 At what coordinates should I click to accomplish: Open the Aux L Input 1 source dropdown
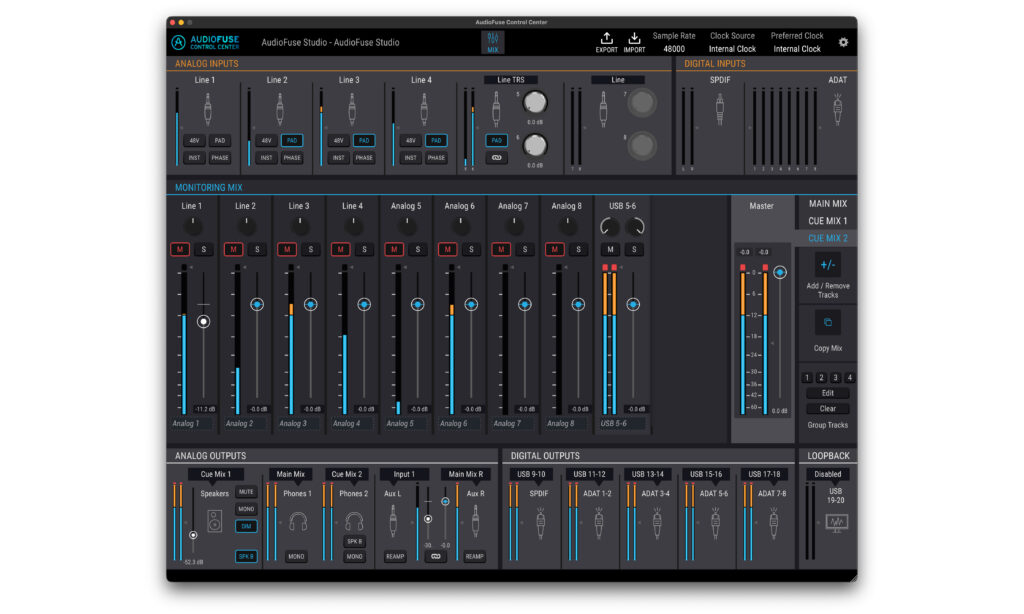[x=403, y=474]
